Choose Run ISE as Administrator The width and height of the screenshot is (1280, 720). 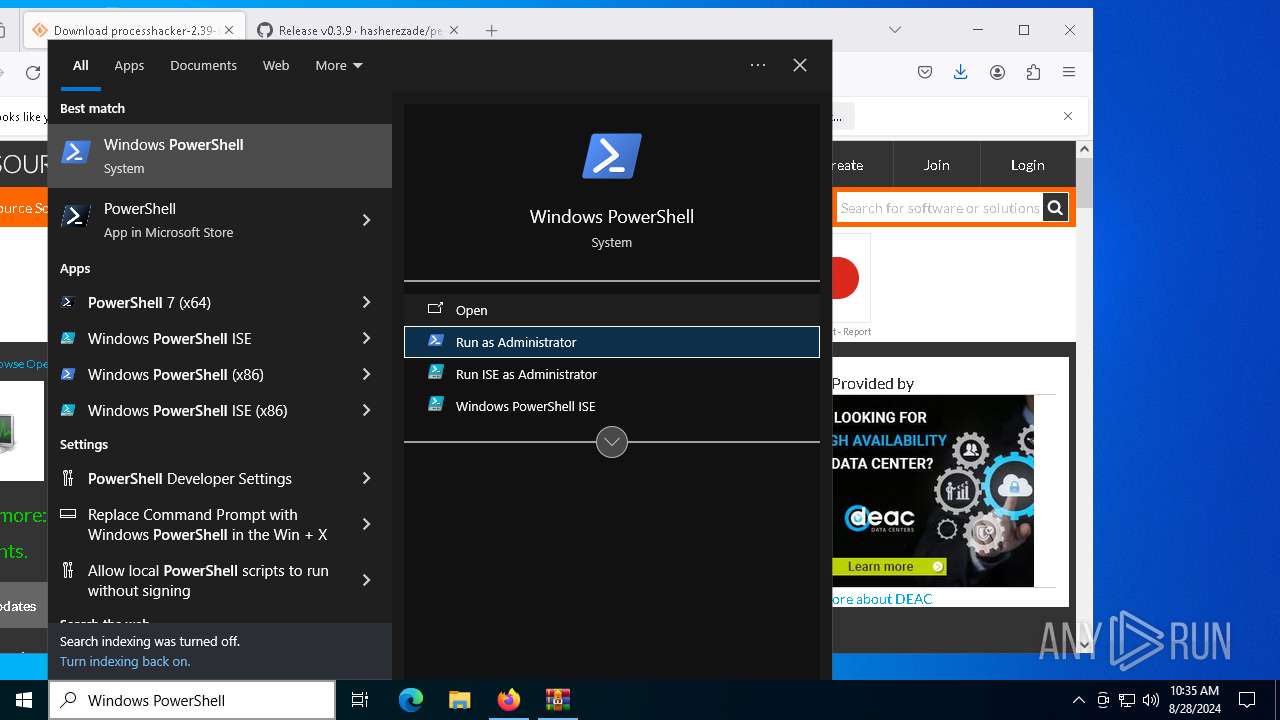click(612, 374)
